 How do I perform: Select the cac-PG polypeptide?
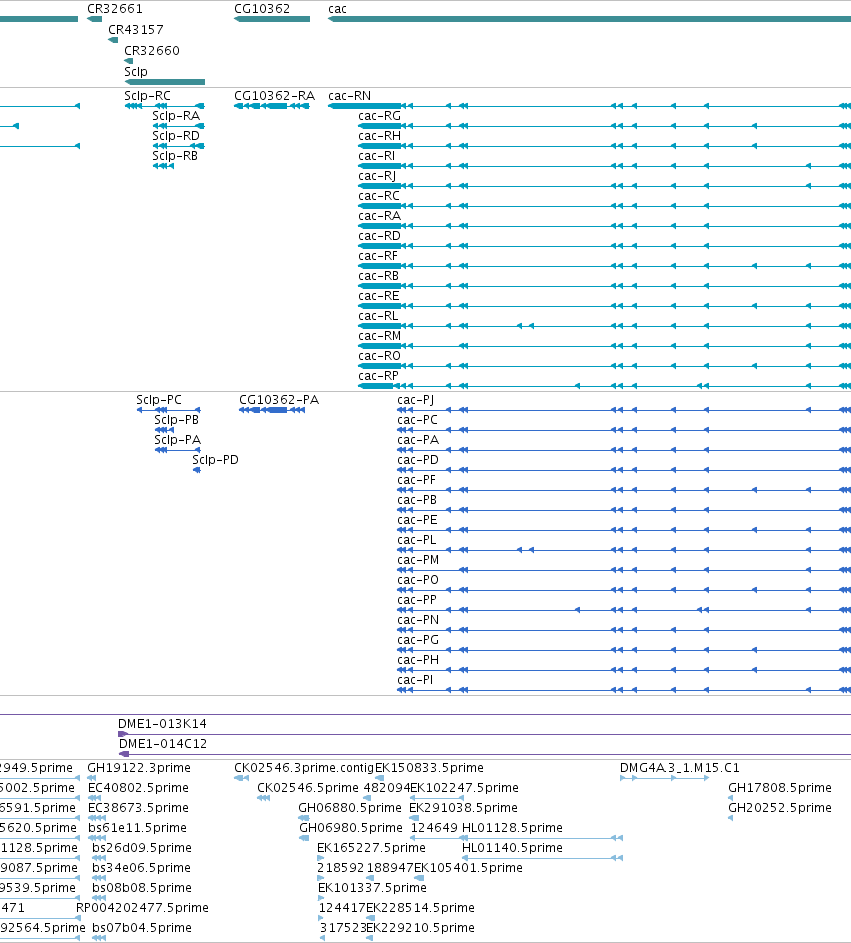[x=624, y=650]
